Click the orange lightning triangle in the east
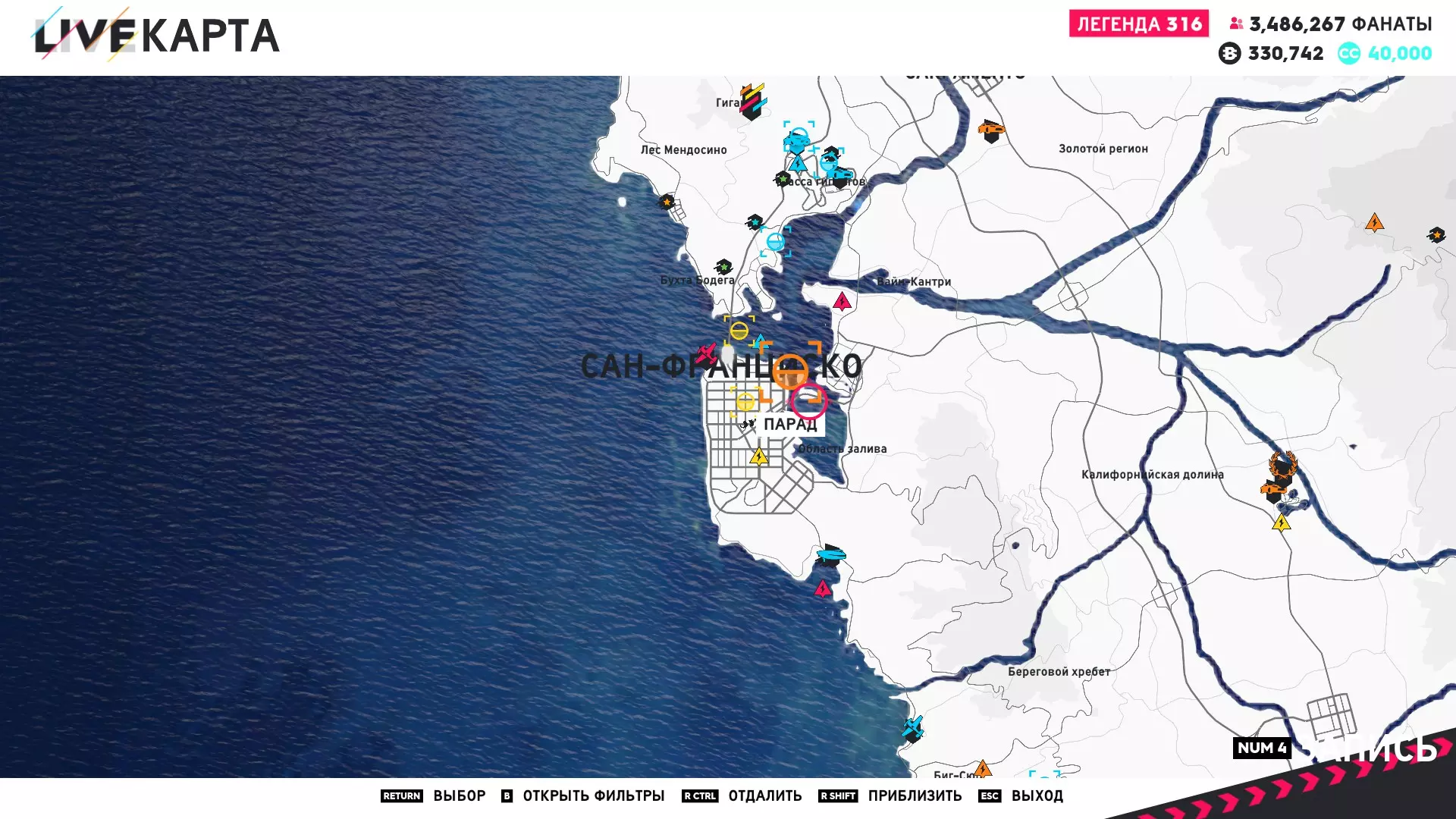The height and width of the screenshot is (819, 1456). pyautogui.click(x=1374, y=223)
